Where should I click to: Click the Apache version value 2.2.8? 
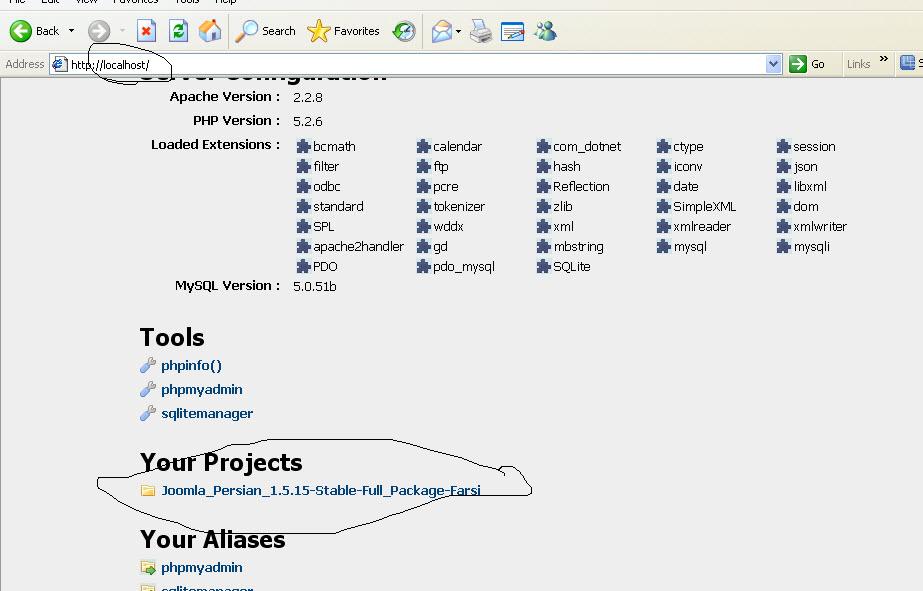click(308, 97)
